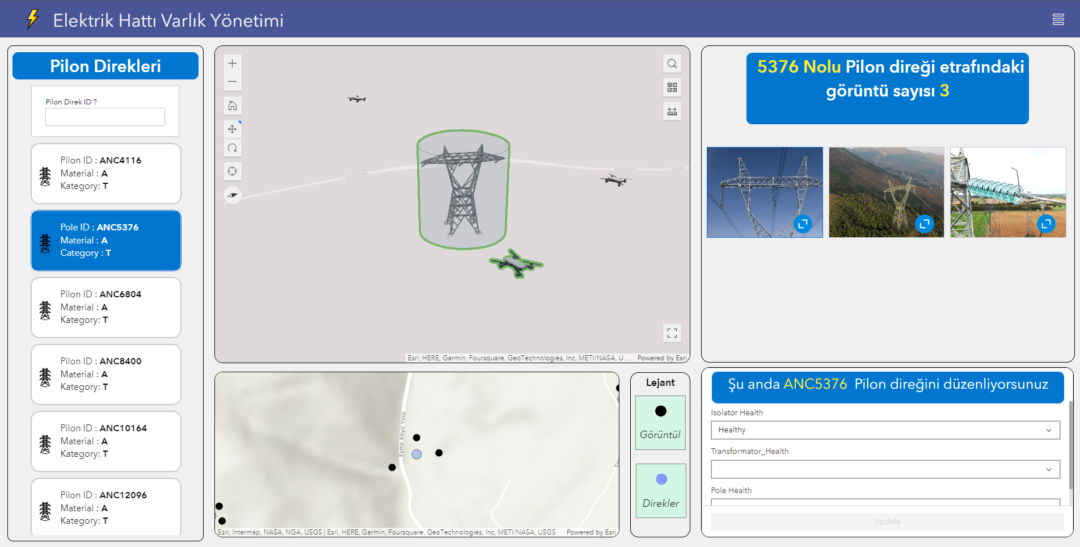Image resolution: width=1080 pixels, height=547 pixels.
Task: Open the Pole Health dropdown
Action: point(885,504)
